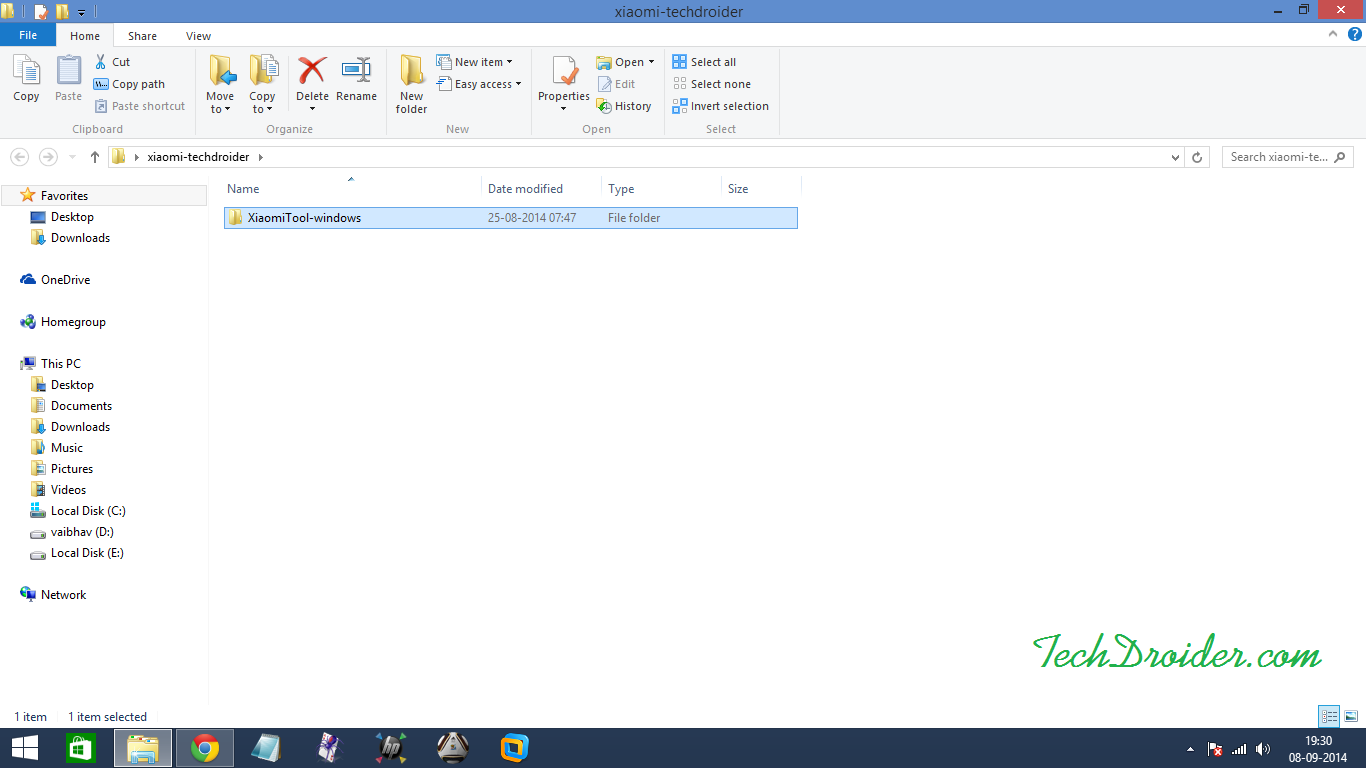
Task: Open the Windows Store taskbar icon
Action: coord(80,748)
